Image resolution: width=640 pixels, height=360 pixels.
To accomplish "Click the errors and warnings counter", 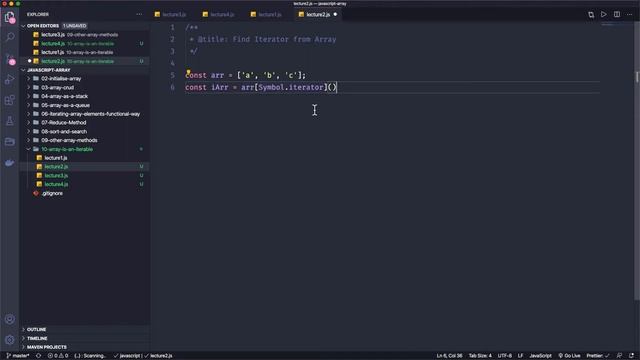I will click(x=58, y=356).
